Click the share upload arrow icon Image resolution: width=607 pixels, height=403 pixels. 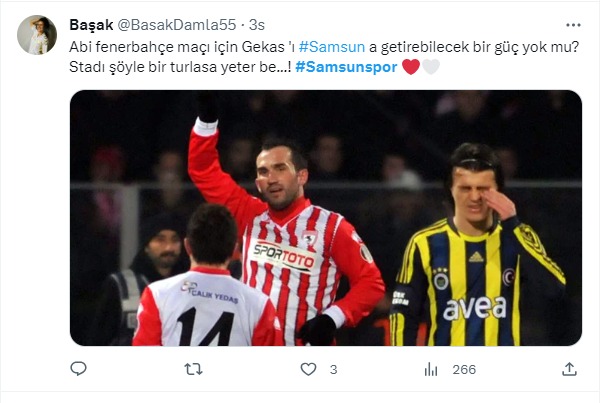tap(569, 369)
